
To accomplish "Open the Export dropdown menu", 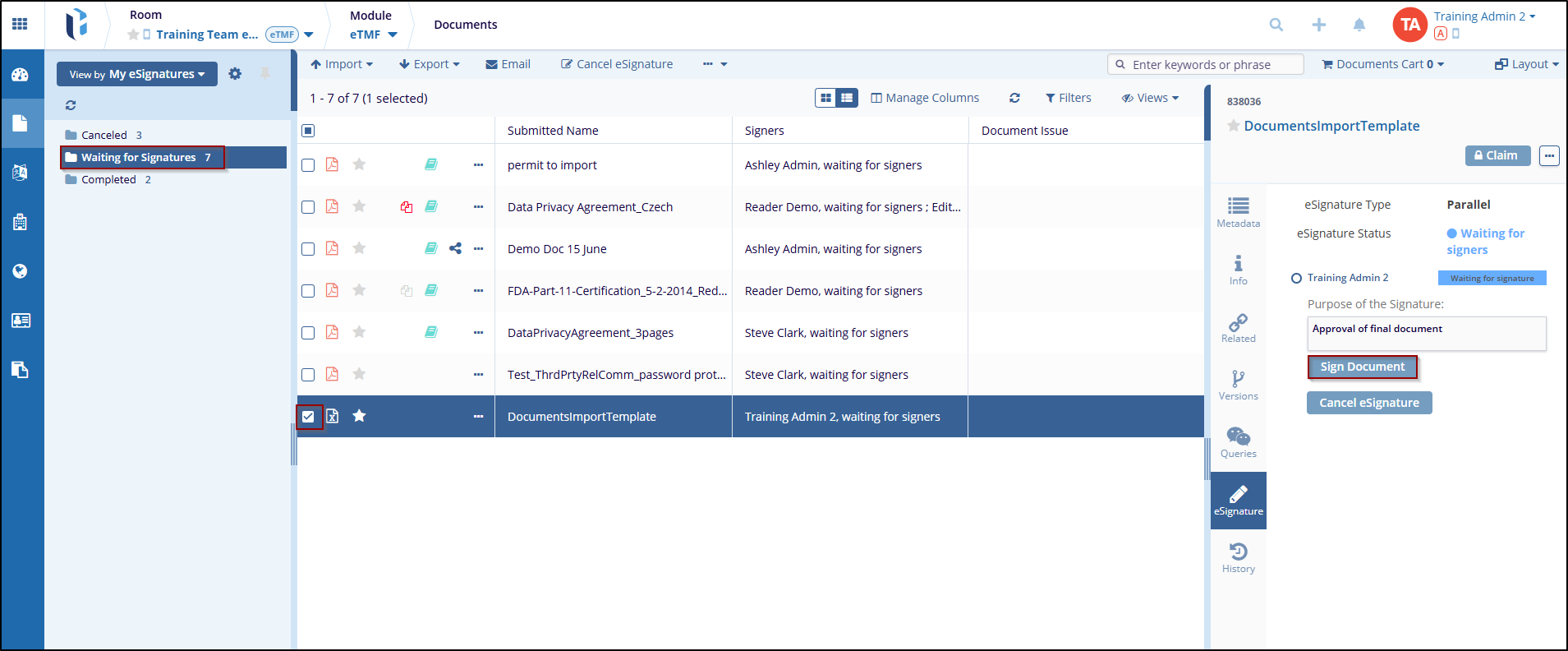I will [x=430, y=64].
